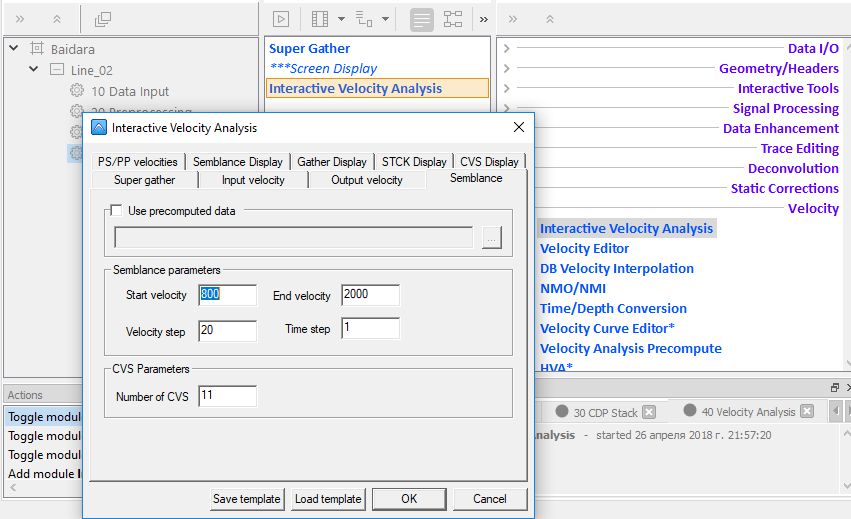Show more flow toolbar items chevron
851x519 pixels.
click(484, 20)
